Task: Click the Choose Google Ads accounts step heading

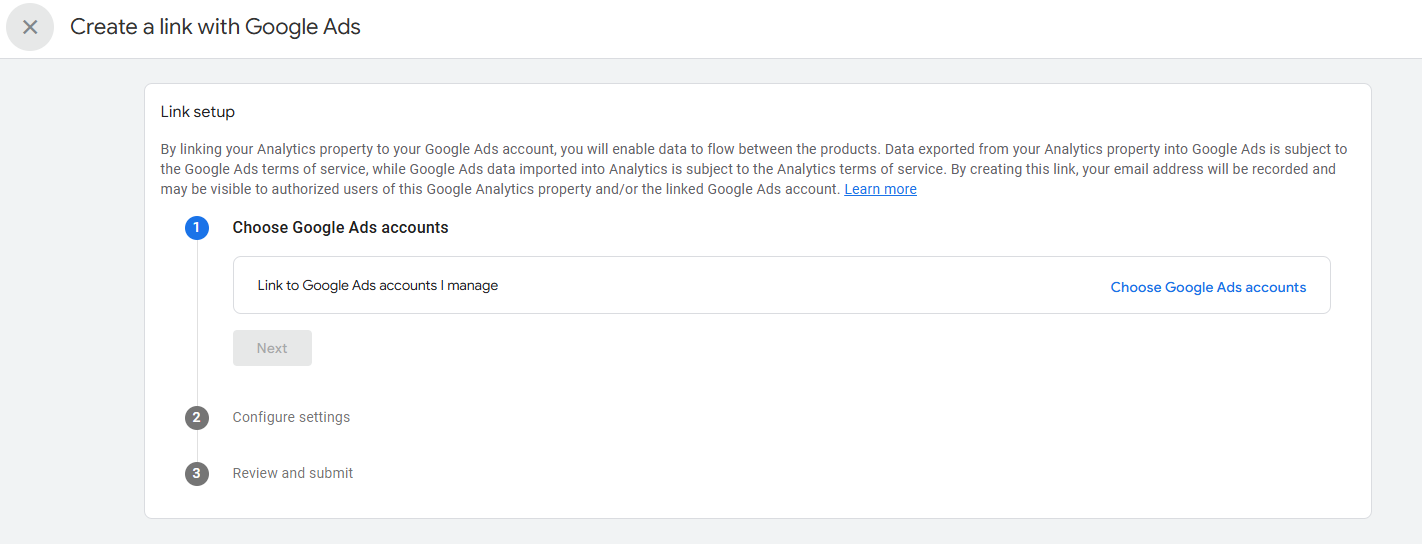Action: [x=340, y=228]
